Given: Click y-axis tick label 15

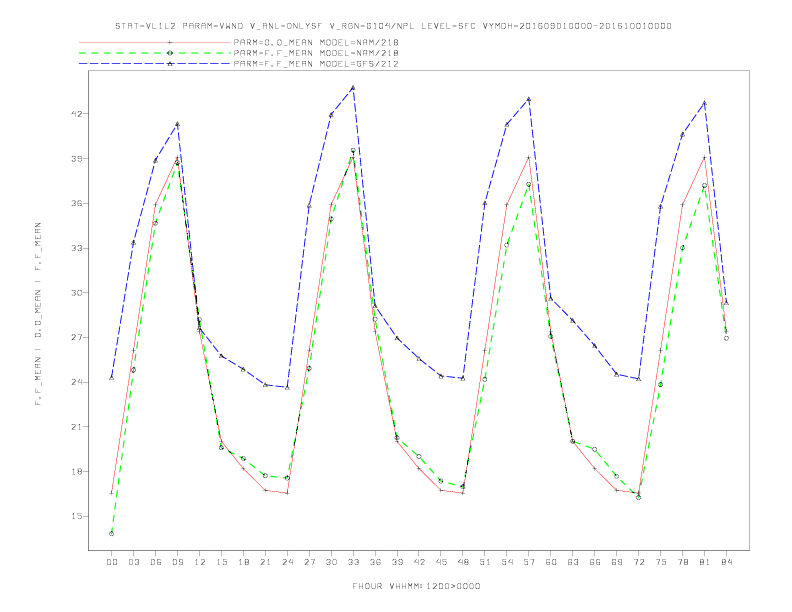Looking at the screenshot, I should [x=76, y=516].
